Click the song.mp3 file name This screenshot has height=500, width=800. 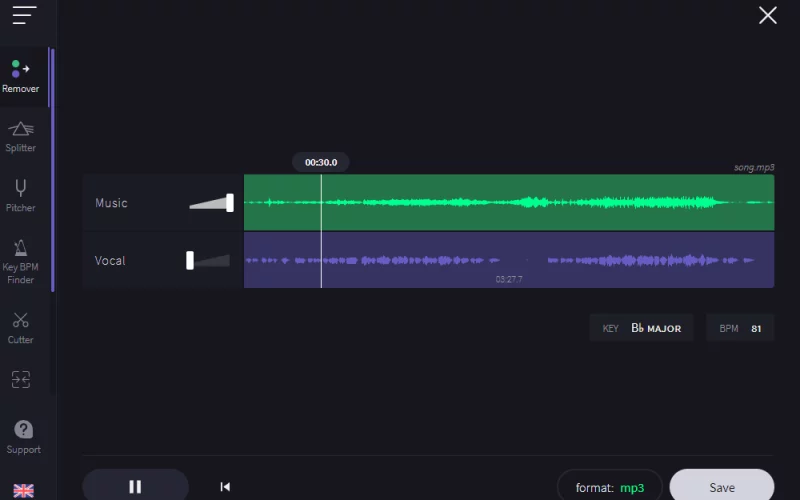coord(754,167)
